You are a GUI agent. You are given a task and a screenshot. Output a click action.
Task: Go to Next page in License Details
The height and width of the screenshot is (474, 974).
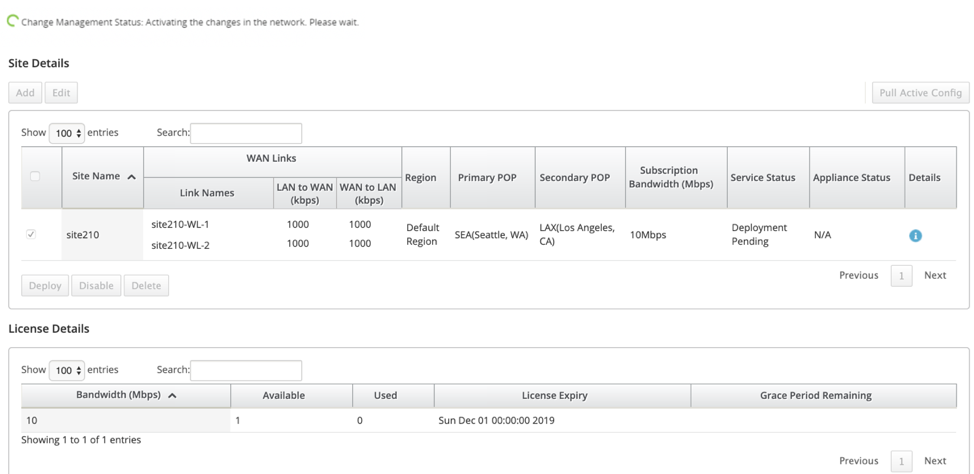pyautogui.click(x=935, y=461)
